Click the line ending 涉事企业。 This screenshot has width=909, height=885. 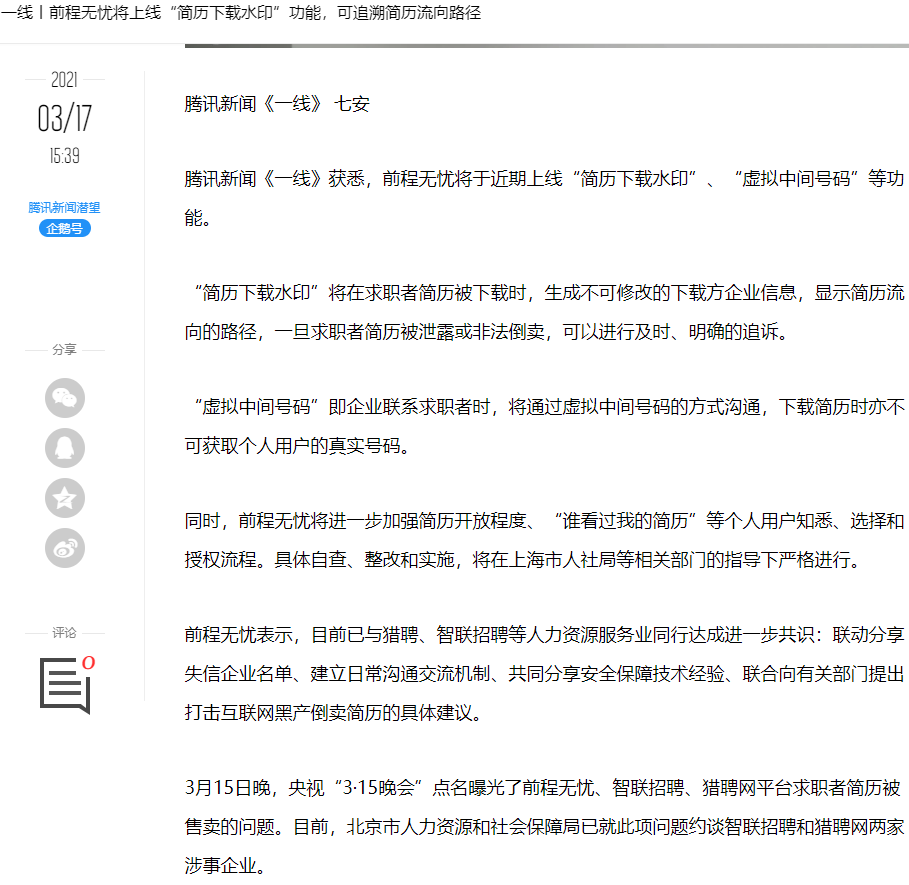(225, 865)
